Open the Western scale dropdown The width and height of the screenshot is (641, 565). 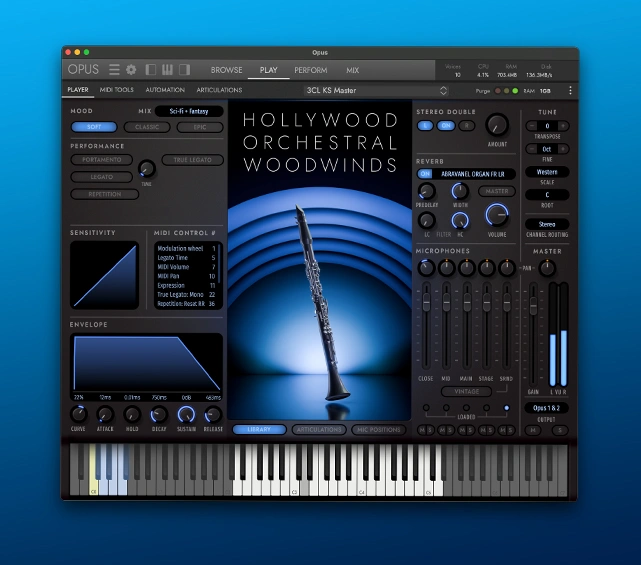pyautogui.click(x=547, y=172)
